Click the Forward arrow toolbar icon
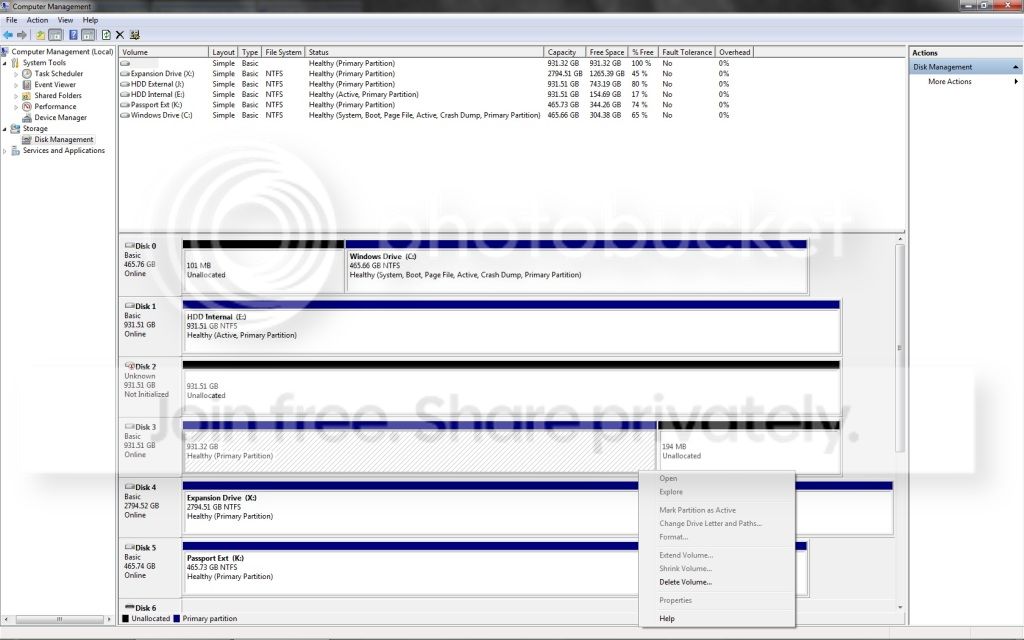 click(x=22, y=35)
